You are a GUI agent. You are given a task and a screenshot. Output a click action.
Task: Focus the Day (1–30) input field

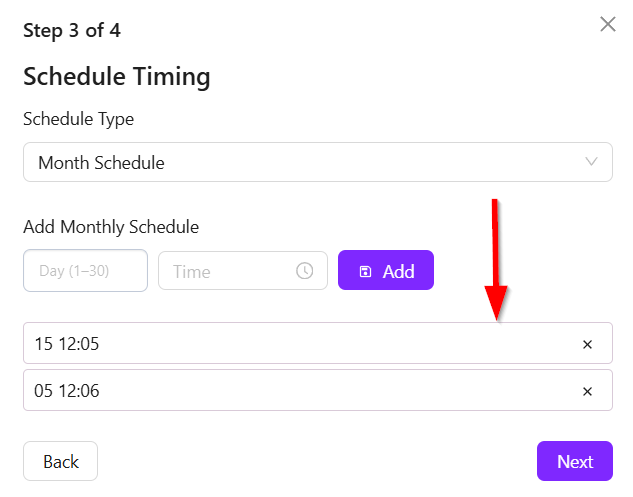(x=85, y=270)
